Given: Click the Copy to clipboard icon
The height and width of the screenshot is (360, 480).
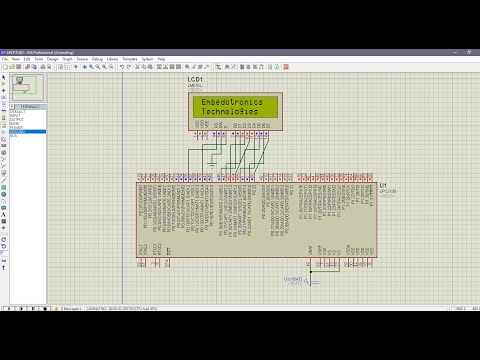Looking at the screenshot, I should point(144,67).
